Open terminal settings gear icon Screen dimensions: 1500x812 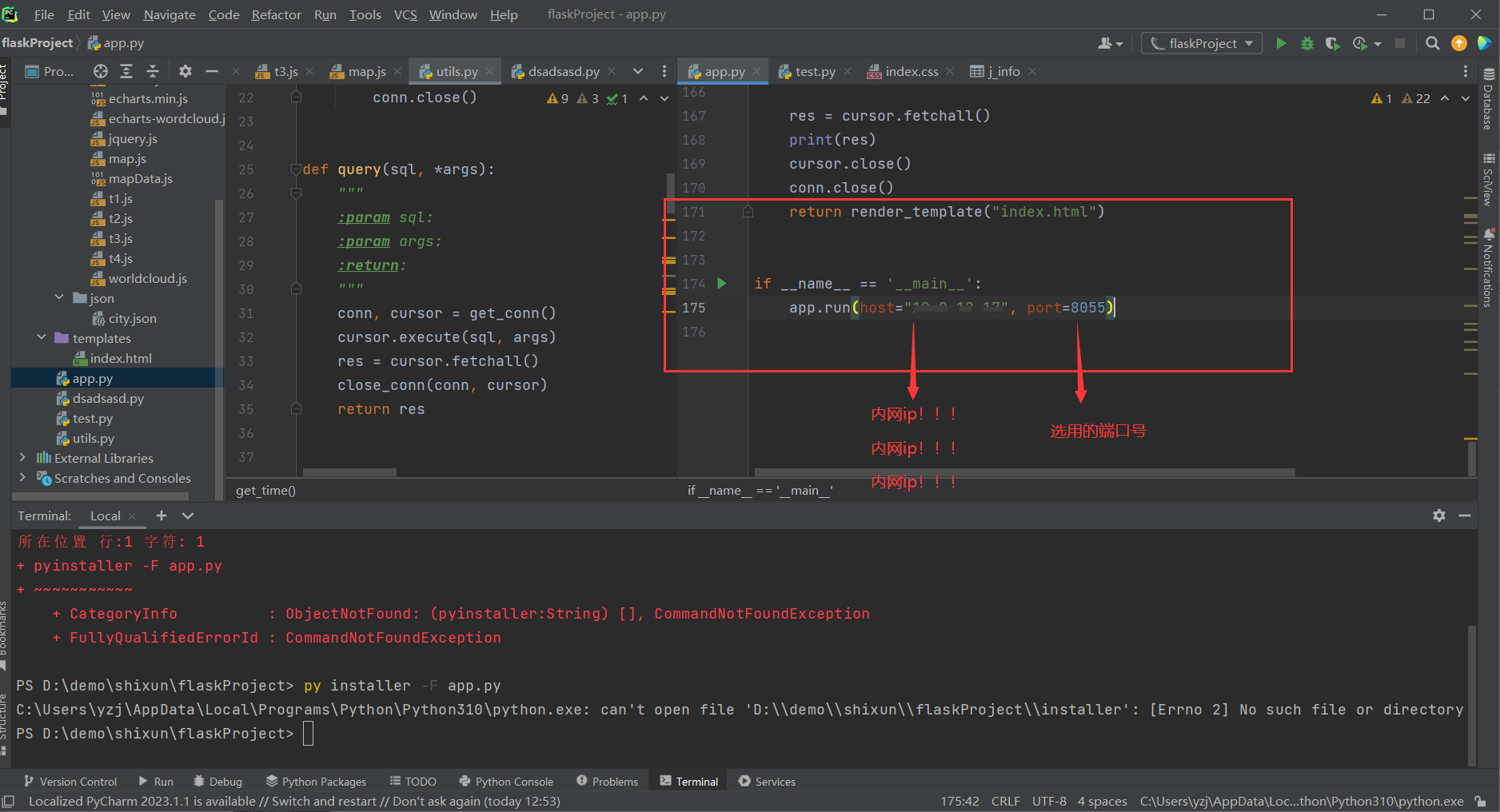coord(1439,515)
